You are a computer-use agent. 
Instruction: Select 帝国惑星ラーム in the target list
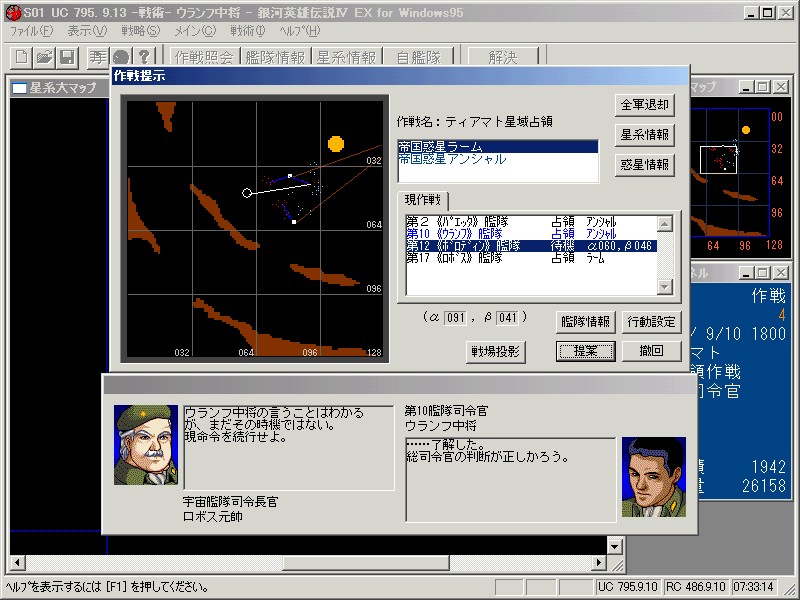pos(498,147)
